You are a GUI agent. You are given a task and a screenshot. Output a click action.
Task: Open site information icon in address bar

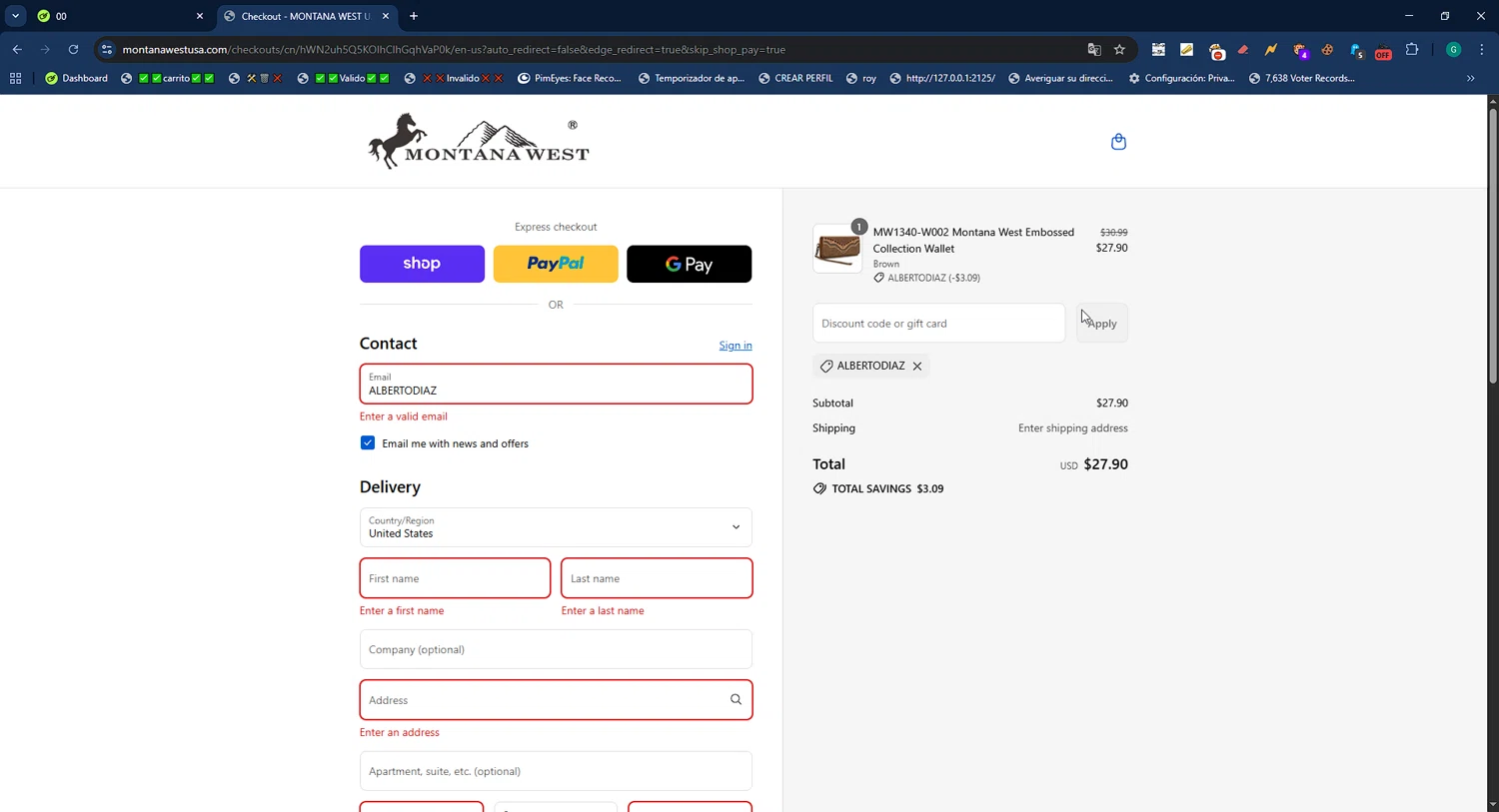tap(107, 49)
